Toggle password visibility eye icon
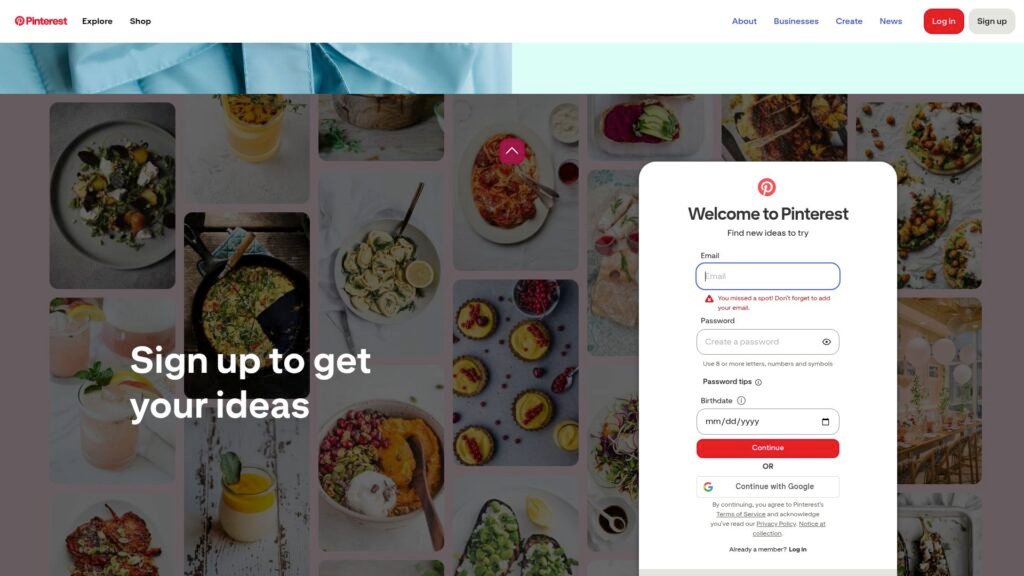The height and width of the screenshot is (576, 1024). click(x=826, y=342)
